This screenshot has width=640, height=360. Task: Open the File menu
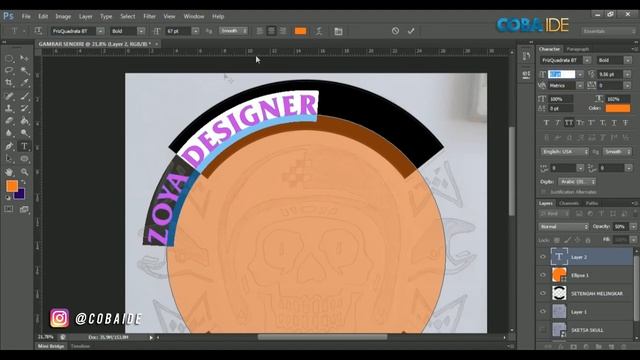click(26, 17)
